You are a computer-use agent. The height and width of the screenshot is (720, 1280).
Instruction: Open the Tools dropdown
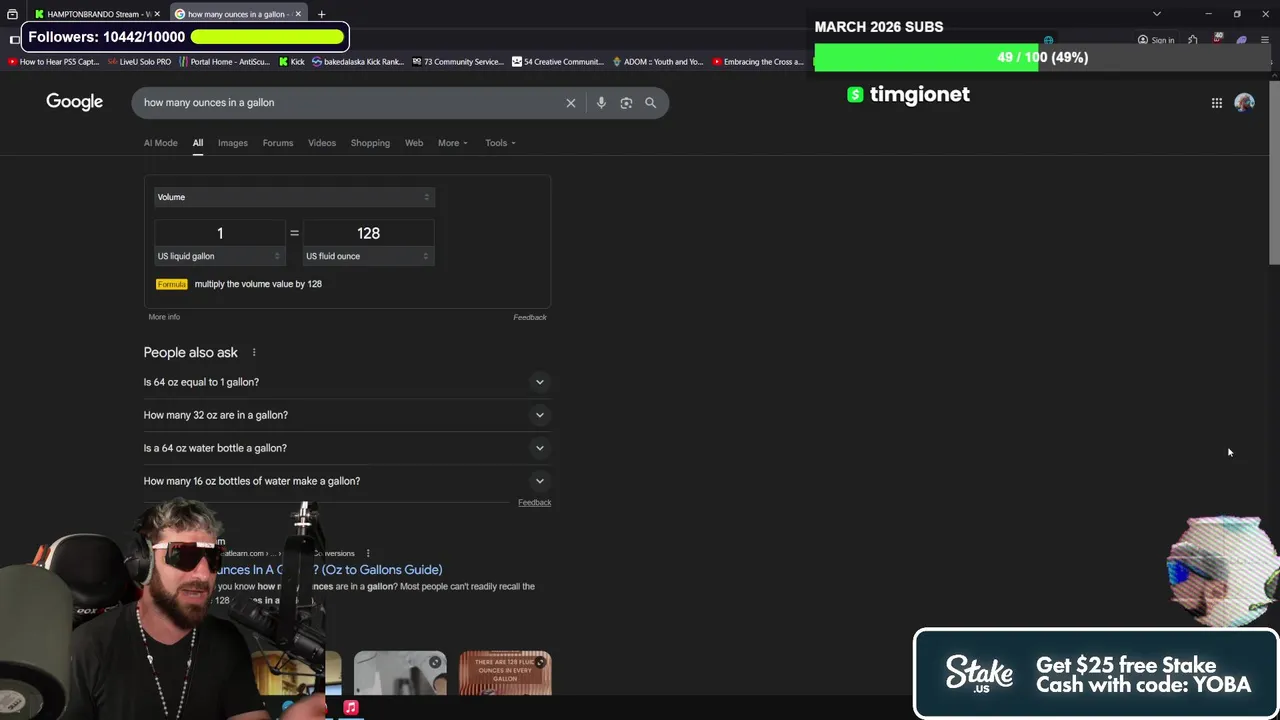[500, 143]
